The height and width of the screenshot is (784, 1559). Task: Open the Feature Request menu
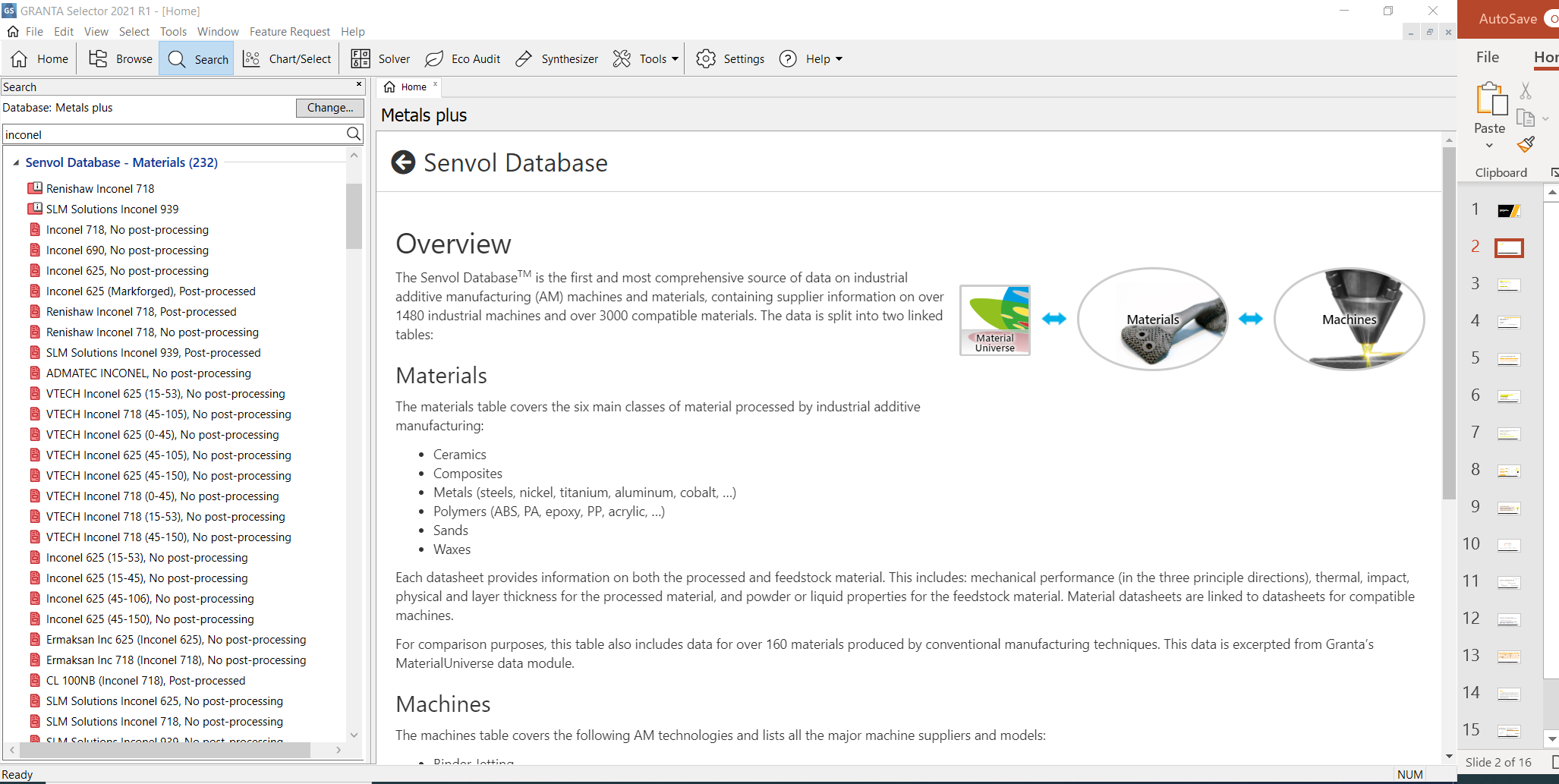coord(290,32)
